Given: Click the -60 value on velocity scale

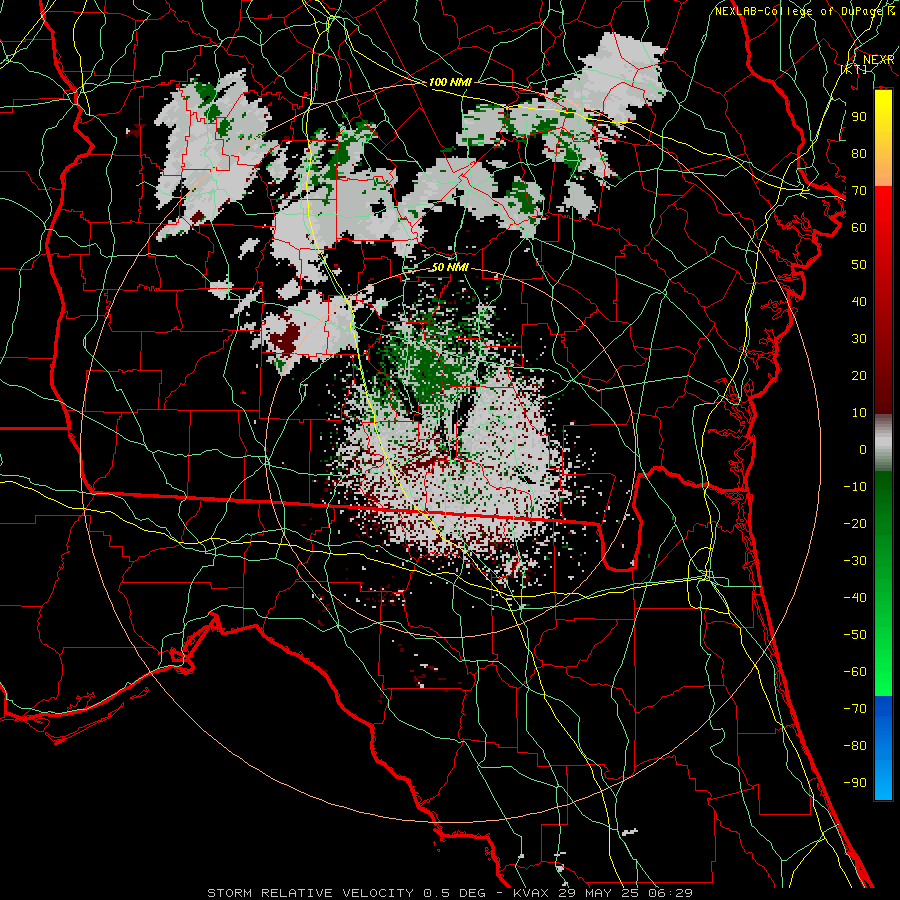Looking at the screenshot, I should 855,672.
